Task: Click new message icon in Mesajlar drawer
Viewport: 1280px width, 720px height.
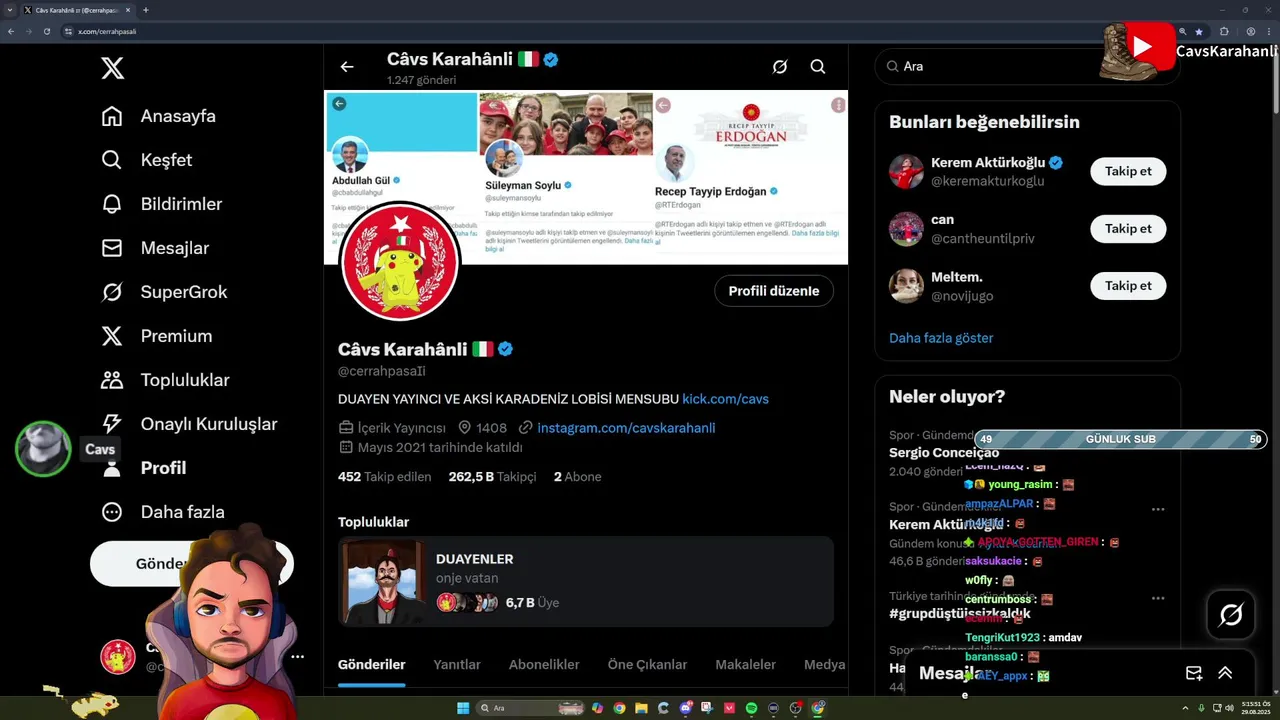Action: 1193,674
